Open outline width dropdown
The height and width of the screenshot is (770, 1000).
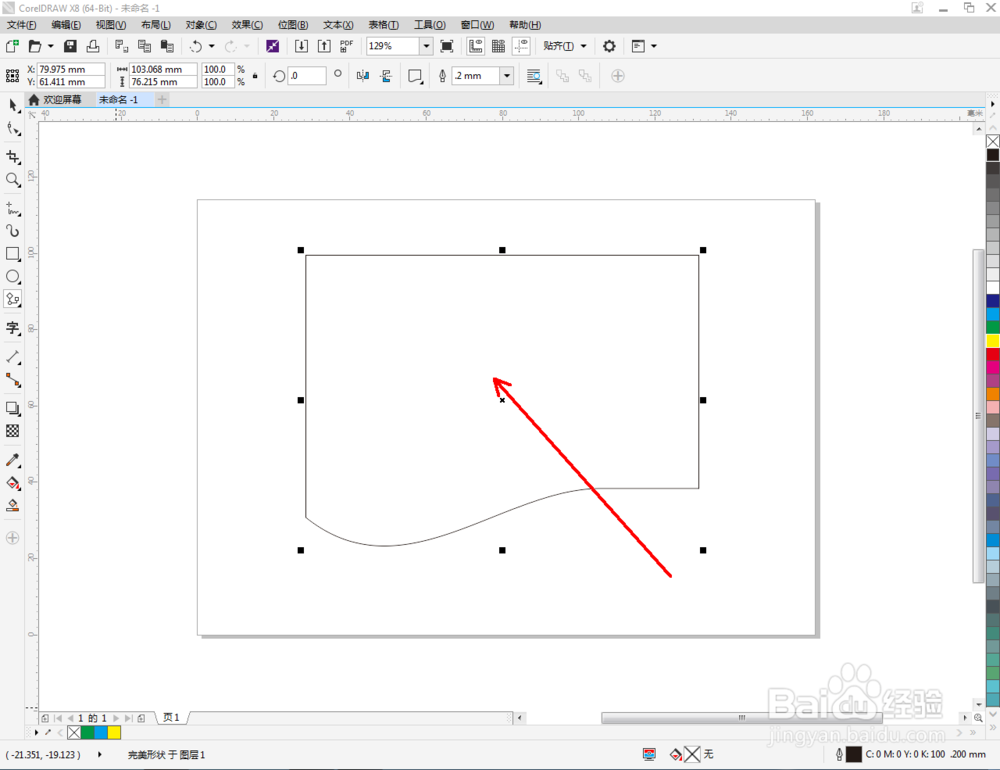[x=507, y=76]
